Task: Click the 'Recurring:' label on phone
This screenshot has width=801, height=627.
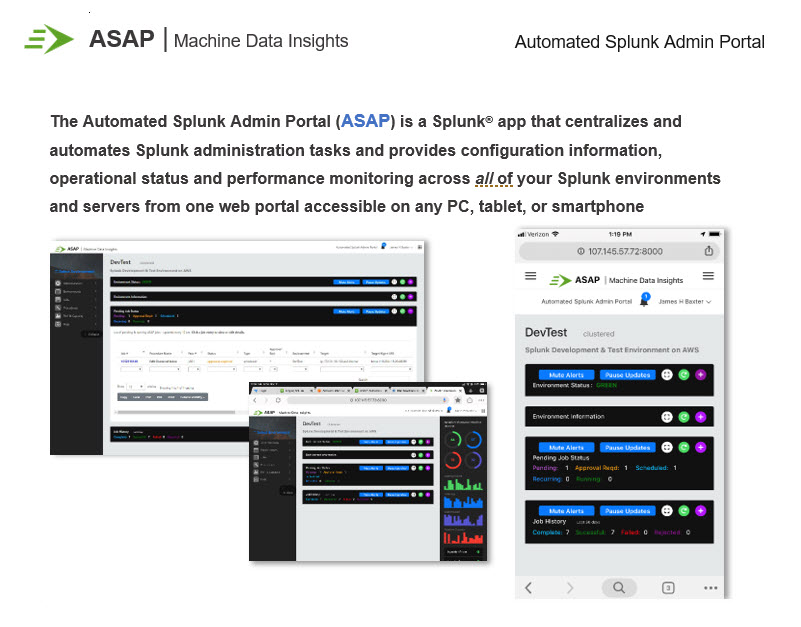Action: click(x=547, y=479)
